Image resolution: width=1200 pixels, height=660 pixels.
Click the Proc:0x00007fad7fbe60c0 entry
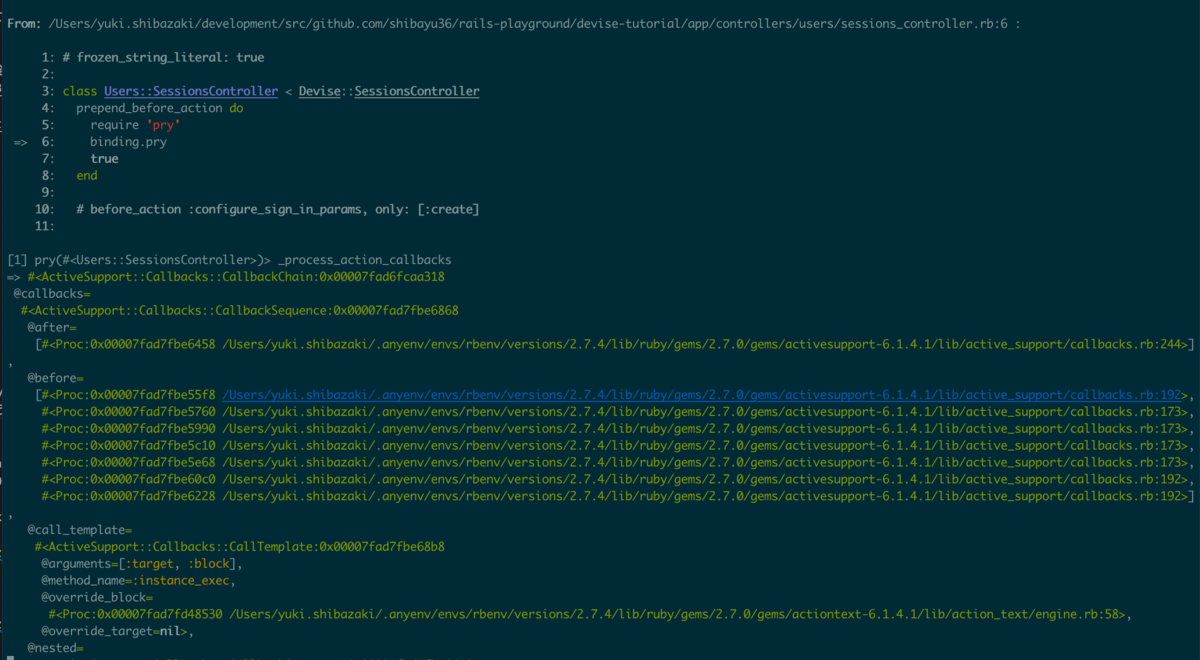click(x=615, y=480)
